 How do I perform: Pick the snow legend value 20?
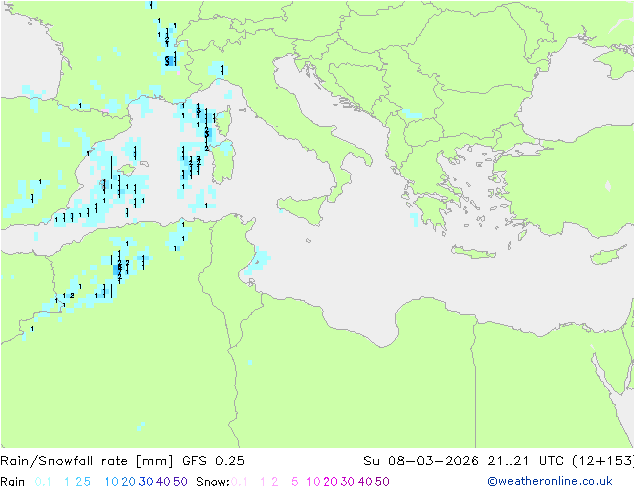(x=330, y=482)
